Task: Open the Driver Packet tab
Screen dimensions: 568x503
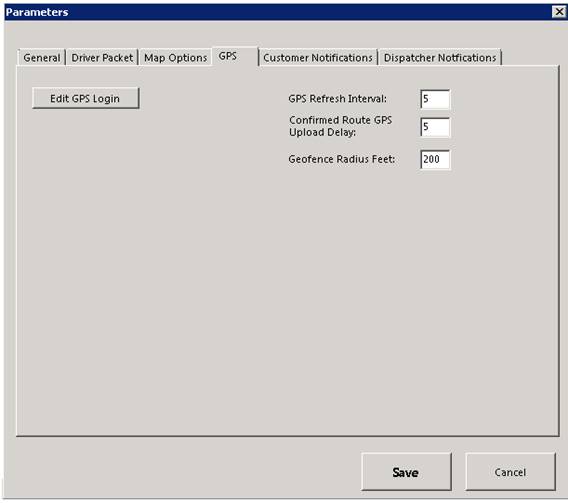Action: coord(102,58)
